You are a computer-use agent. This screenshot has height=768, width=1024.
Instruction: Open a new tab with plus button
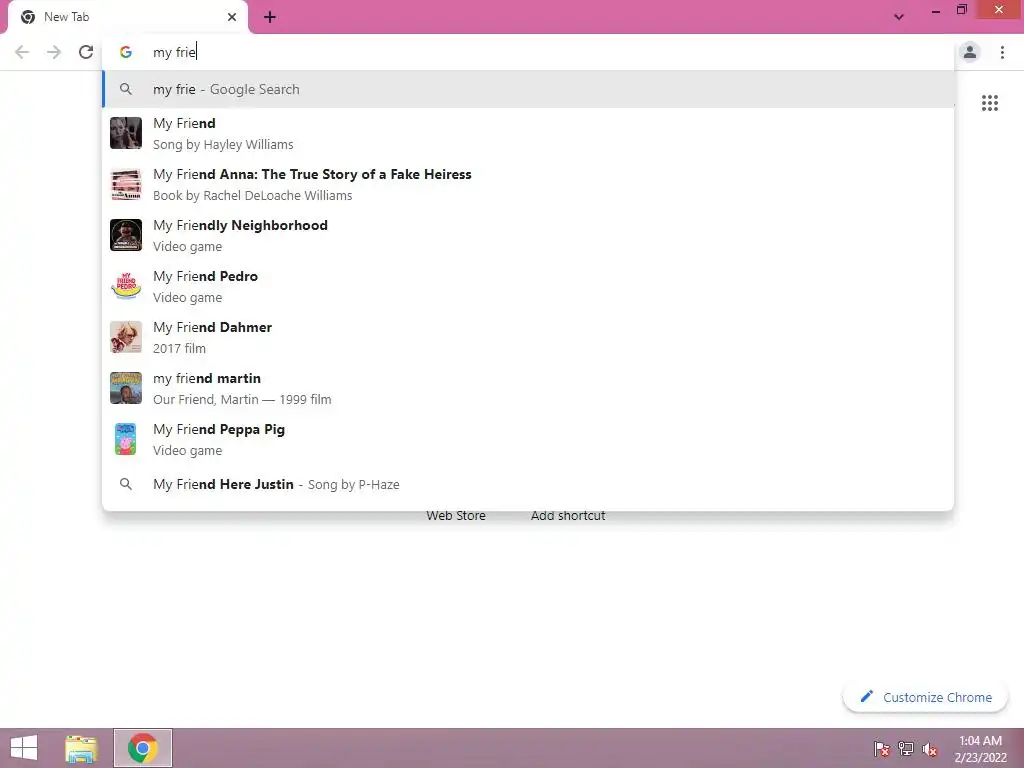(270, 17)
